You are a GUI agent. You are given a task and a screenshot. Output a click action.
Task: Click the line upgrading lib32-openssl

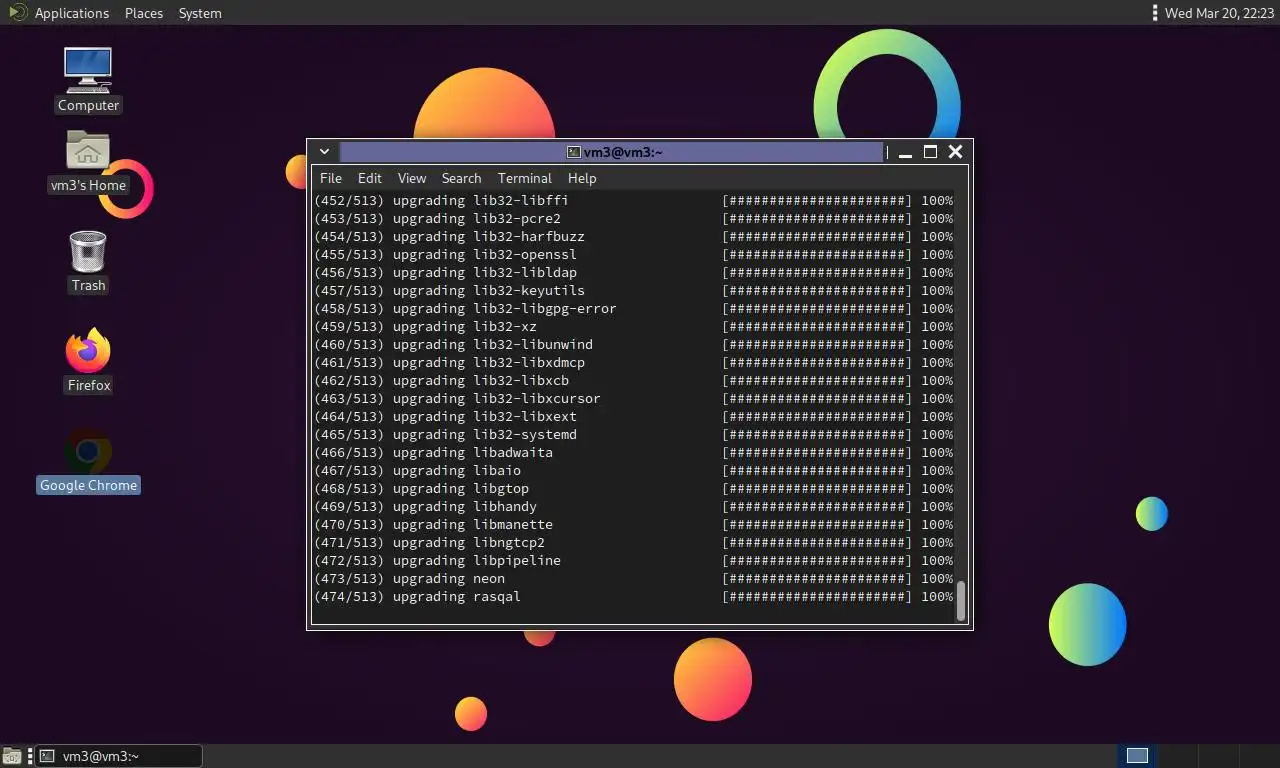coord(633,254)
